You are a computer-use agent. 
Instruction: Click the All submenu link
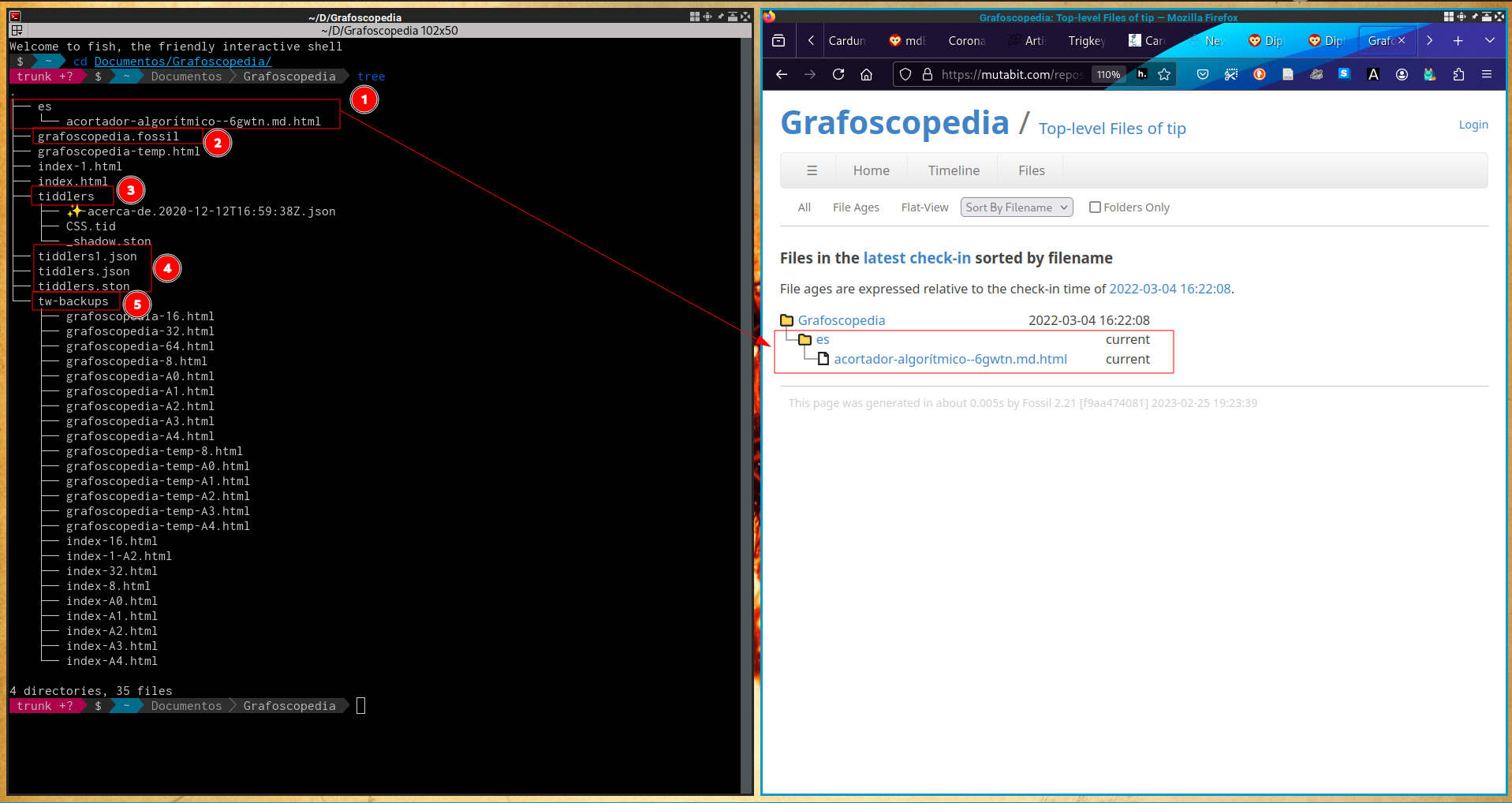(805, 207)
